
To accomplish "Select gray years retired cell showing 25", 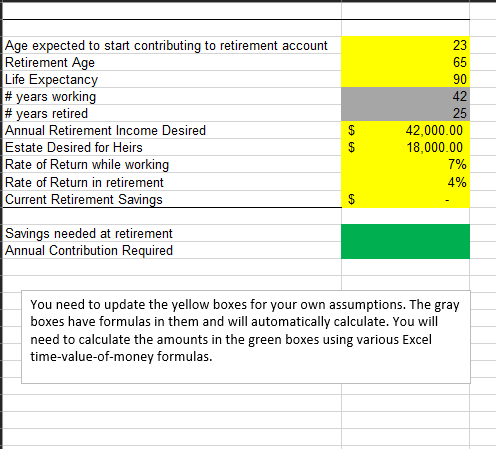I will (x=405, y=113).
